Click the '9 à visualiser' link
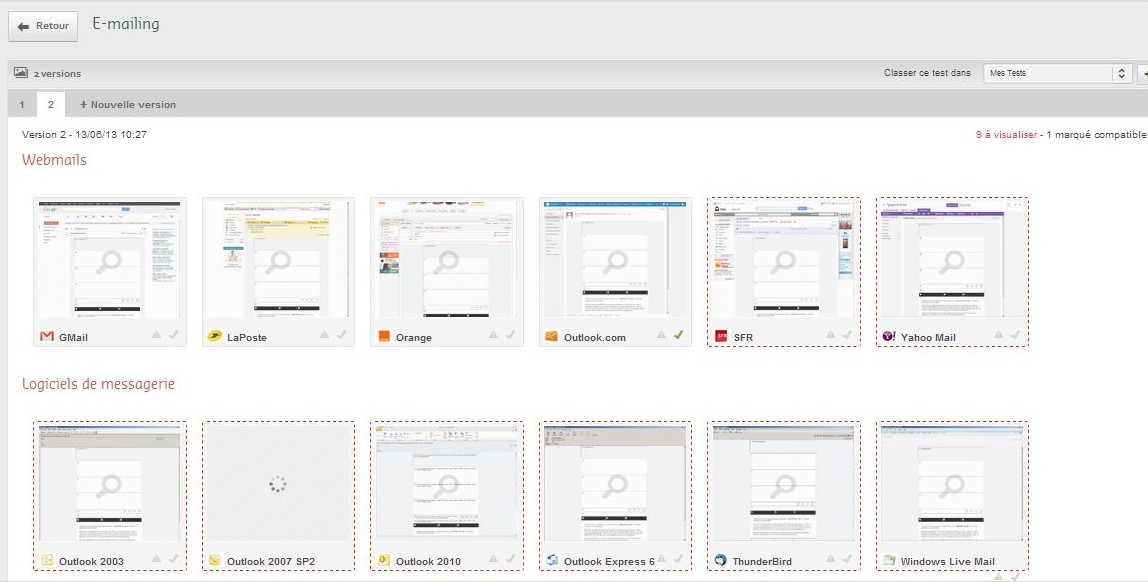This screenshot has height=582, width=1148. click(x=1006, y=134)
